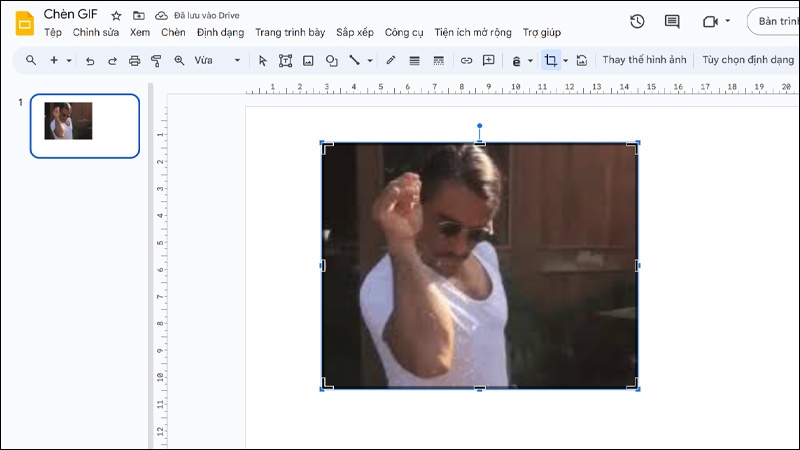Open the comments panel icon
The width and height of the screenshot is (800, 450).
coord(672,21)
